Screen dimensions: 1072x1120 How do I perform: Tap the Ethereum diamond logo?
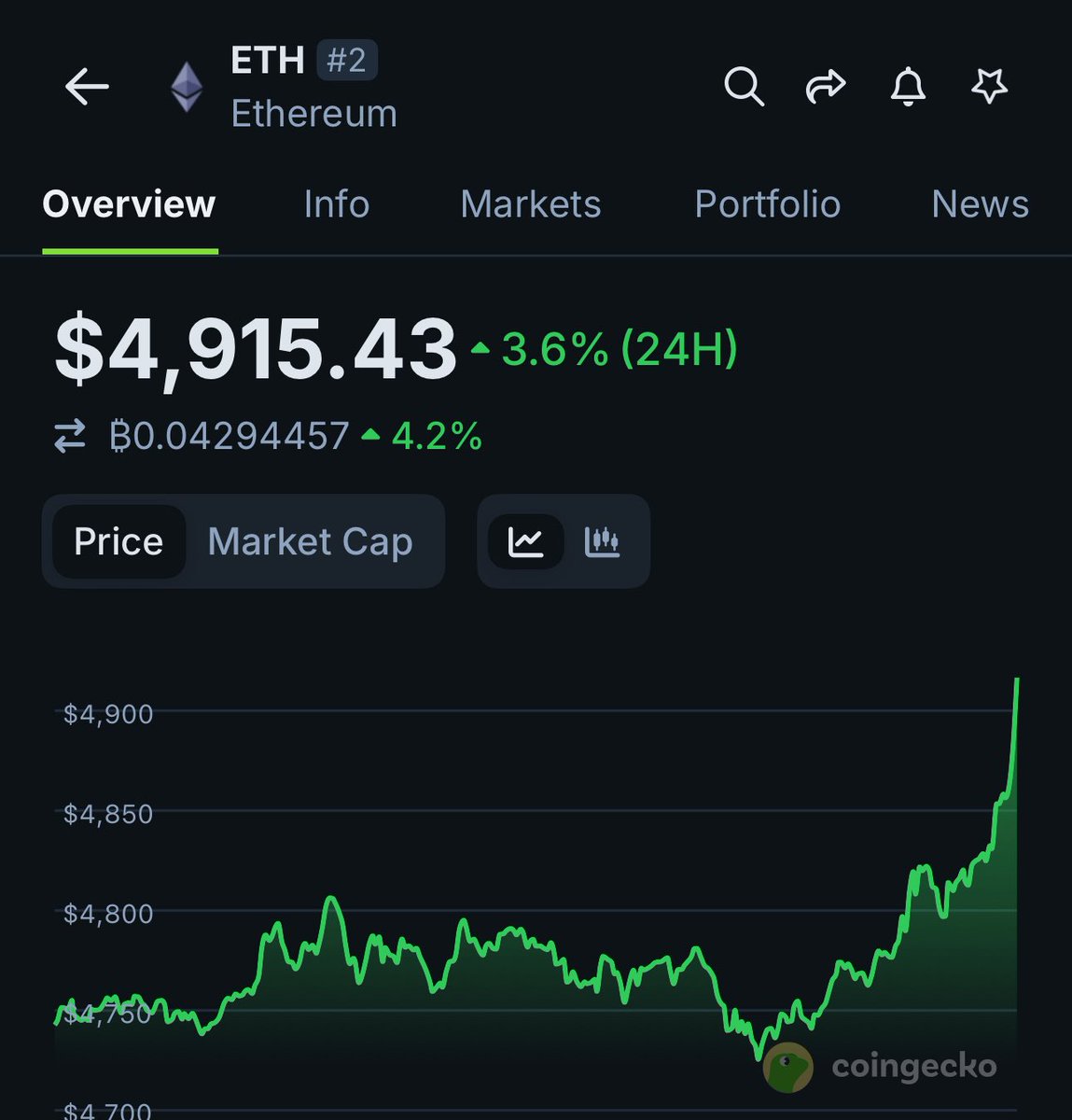(x=187, y=87)
